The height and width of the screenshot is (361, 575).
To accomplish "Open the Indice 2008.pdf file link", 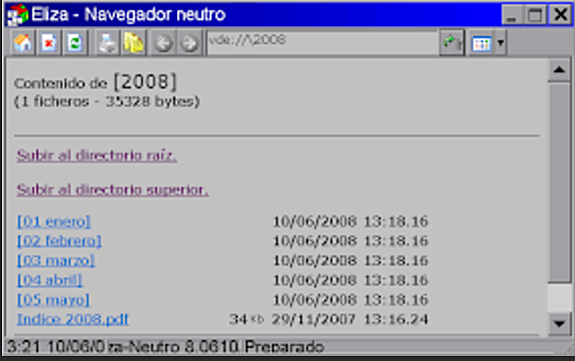I will [73, 319].
